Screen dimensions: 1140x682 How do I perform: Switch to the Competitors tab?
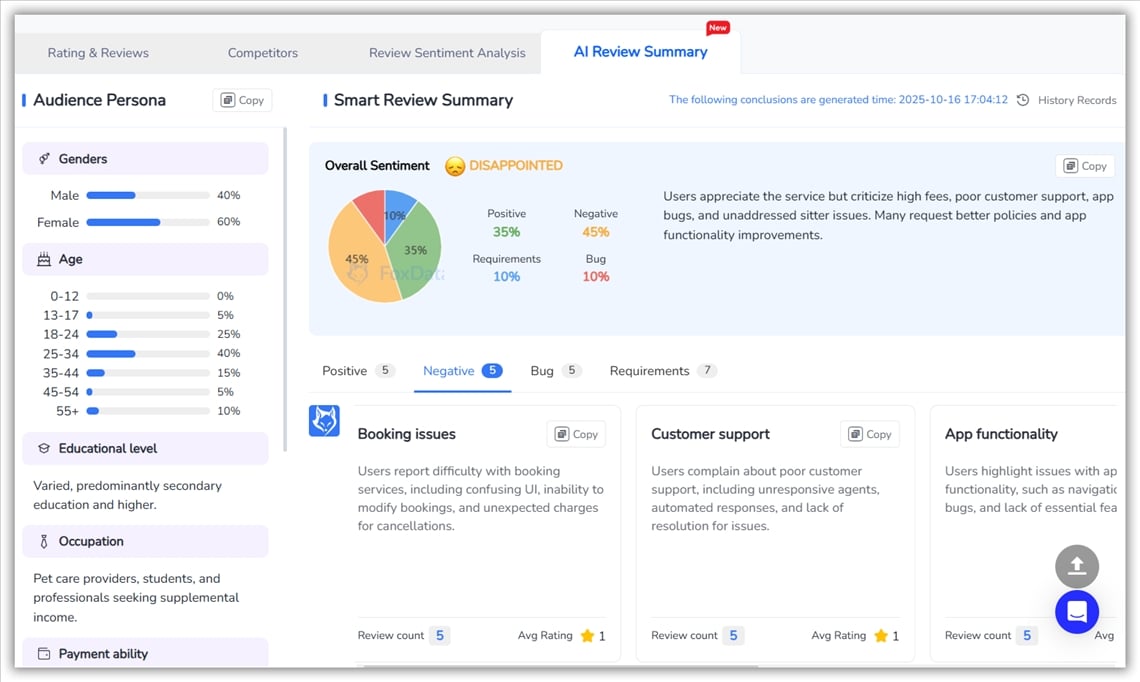(x=262, y=53)
